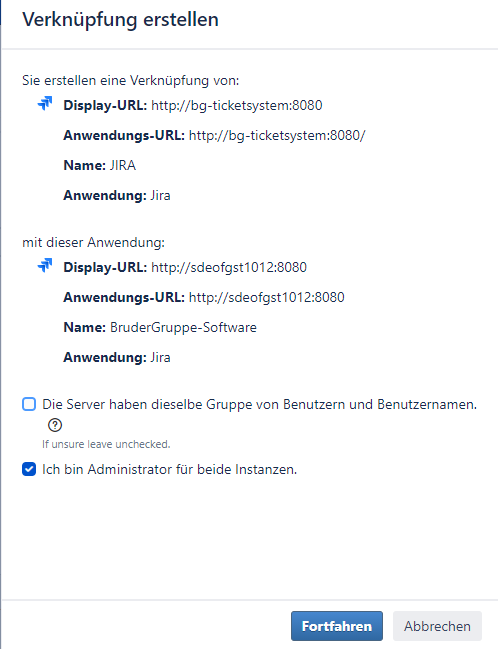The height and width of the screenshot is (649, 498).
Task: Click the name 'BruderGruppe-Software'
Action: point(183,327)
